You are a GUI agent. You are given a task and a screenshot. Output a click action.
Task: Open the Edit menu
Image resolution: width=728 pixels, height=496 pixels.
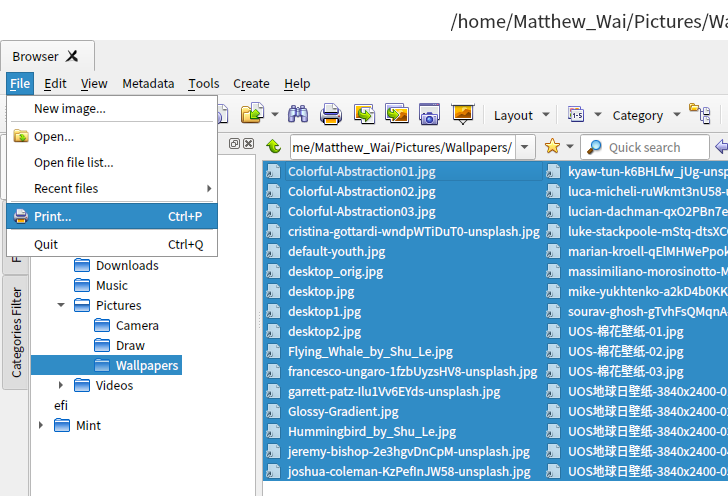pos(55,84)
